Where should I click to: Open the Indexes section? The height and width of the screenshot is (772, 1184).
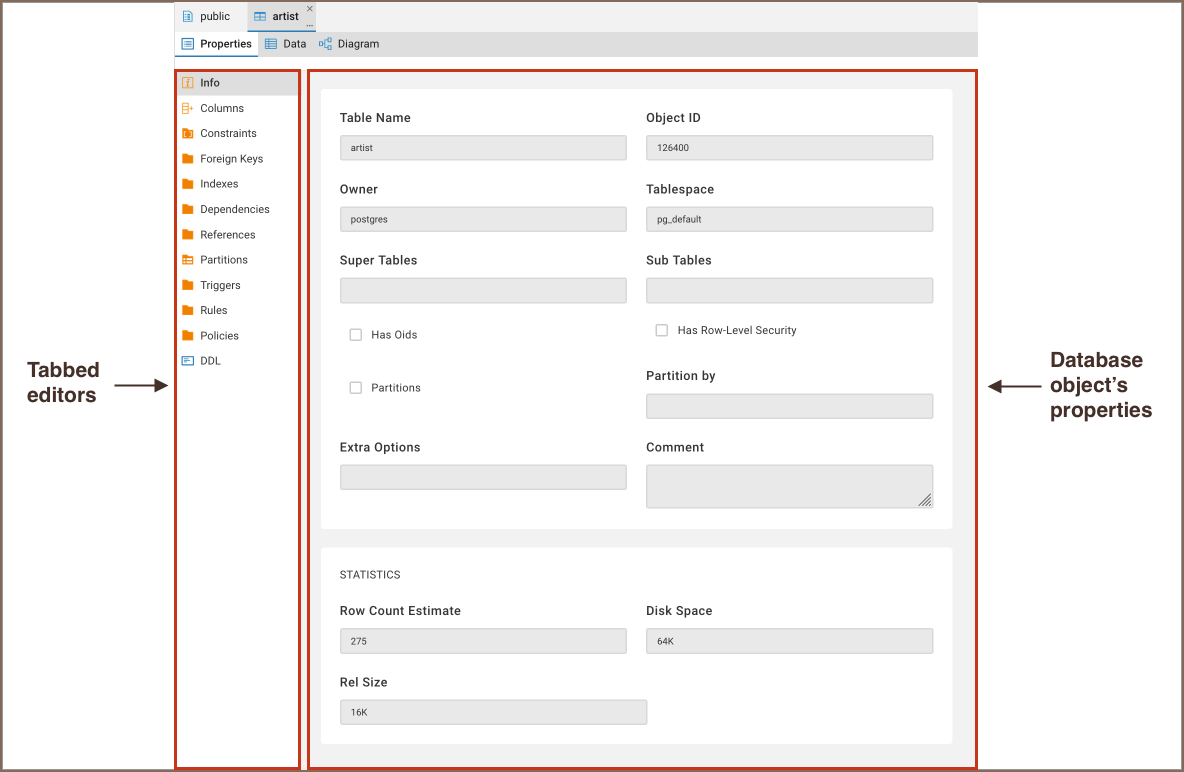coord(219,184)
